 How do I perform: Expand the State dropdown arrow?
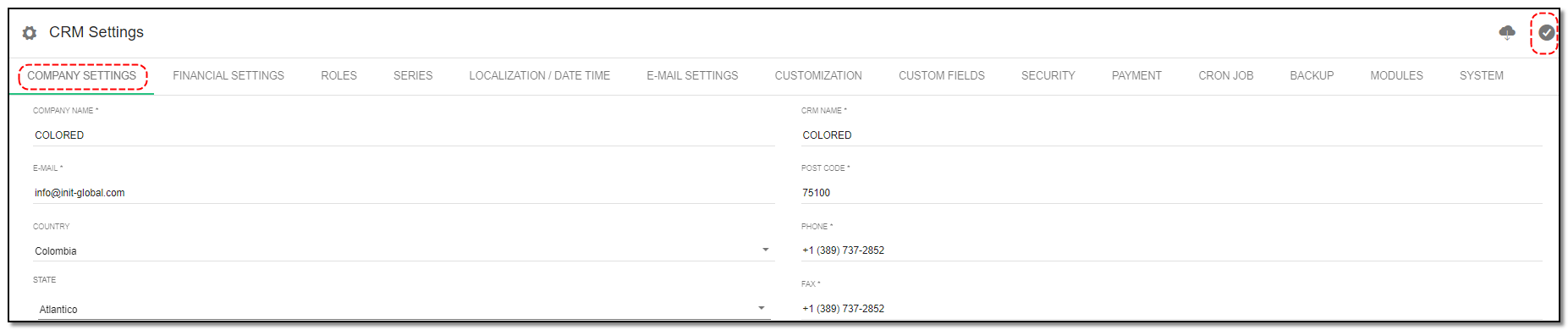click(762, 309)
